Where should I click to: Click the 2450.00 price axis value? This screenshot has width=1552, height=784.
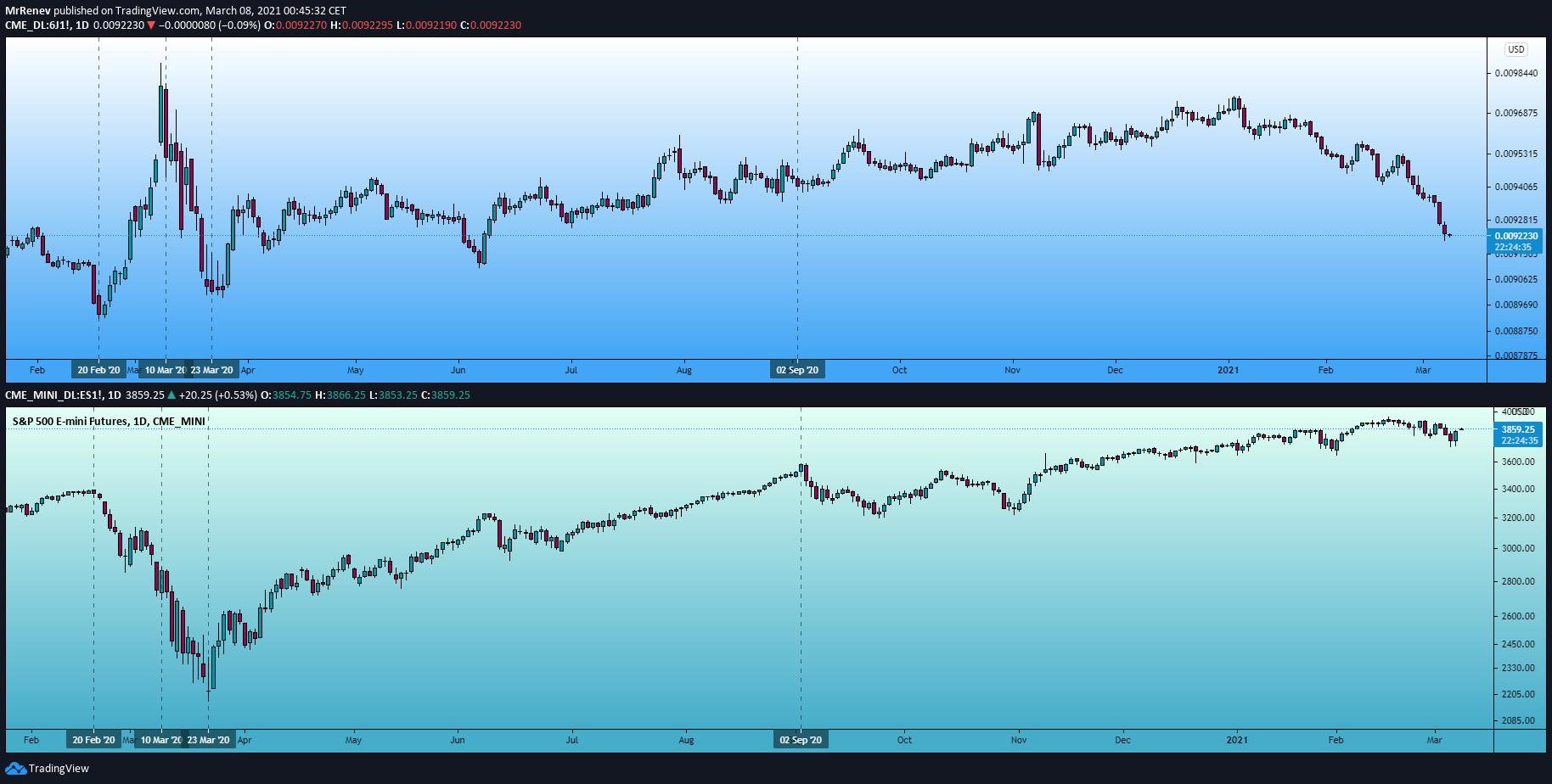click(1518, 645)
